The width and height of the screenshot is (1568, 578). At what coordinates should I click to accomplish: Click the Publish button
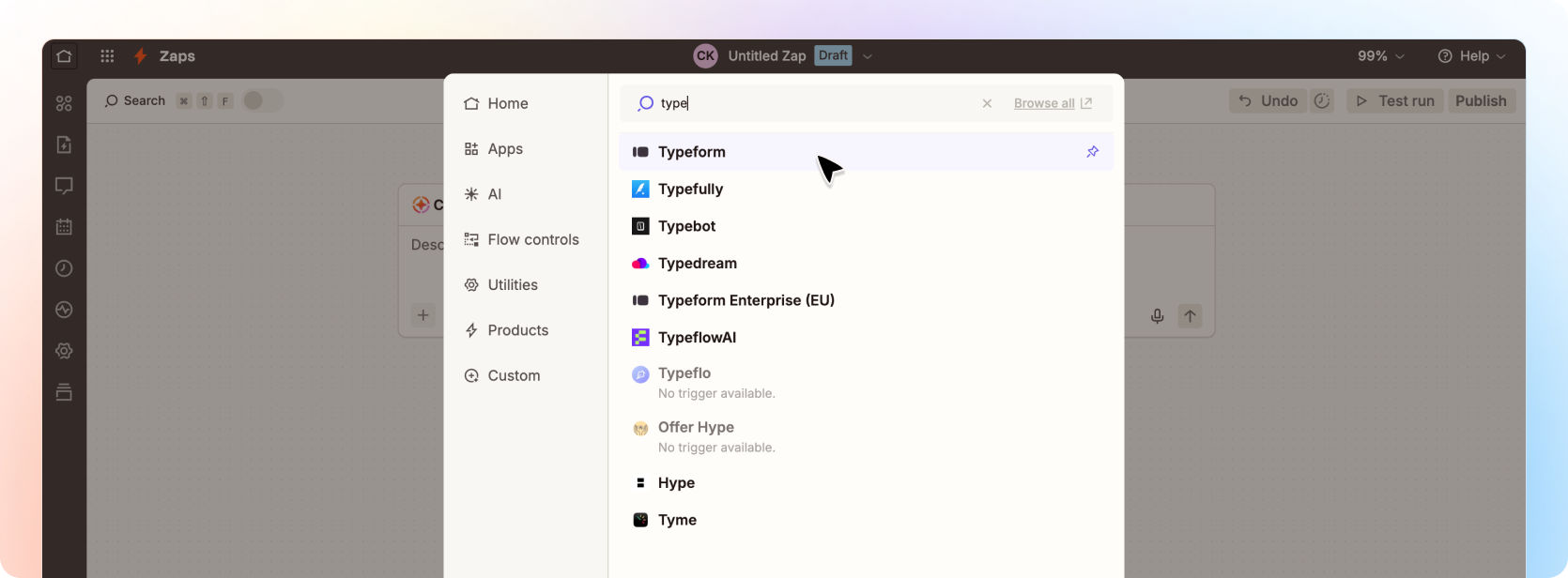click(x=1481, y=101)
